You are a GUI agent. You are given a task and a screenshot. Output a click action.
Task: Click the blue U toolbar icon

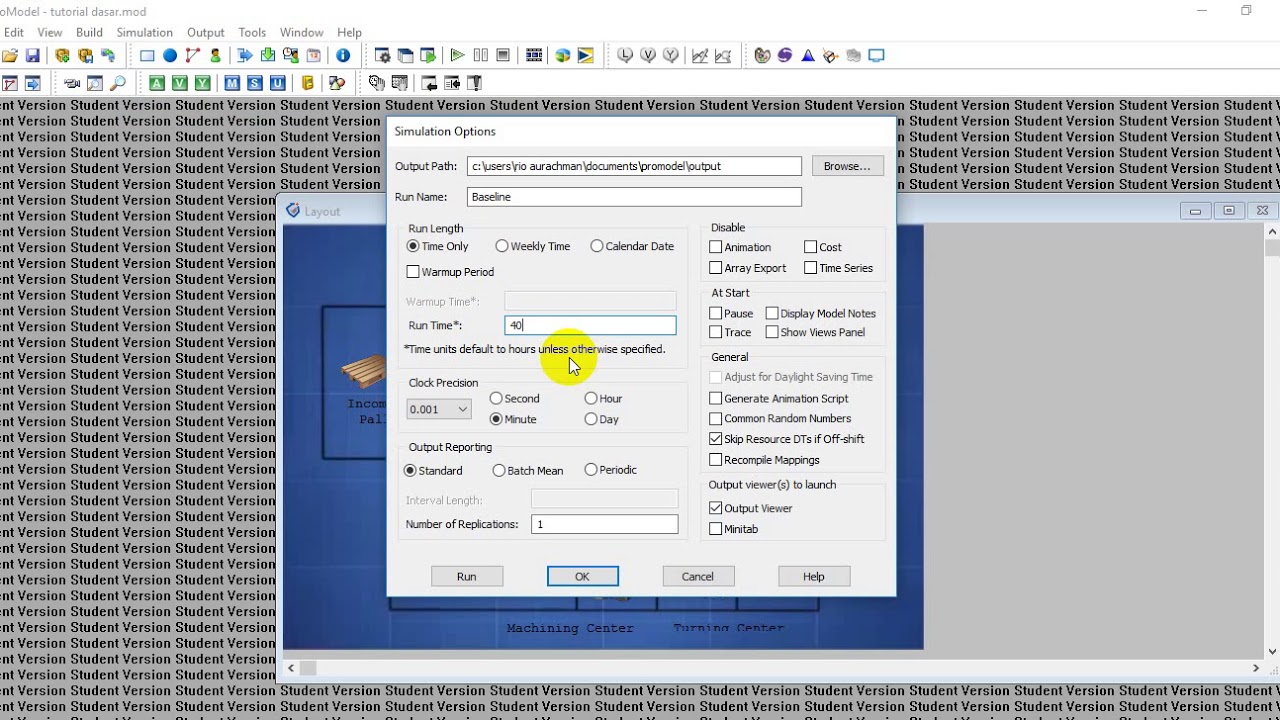[278, 83]
